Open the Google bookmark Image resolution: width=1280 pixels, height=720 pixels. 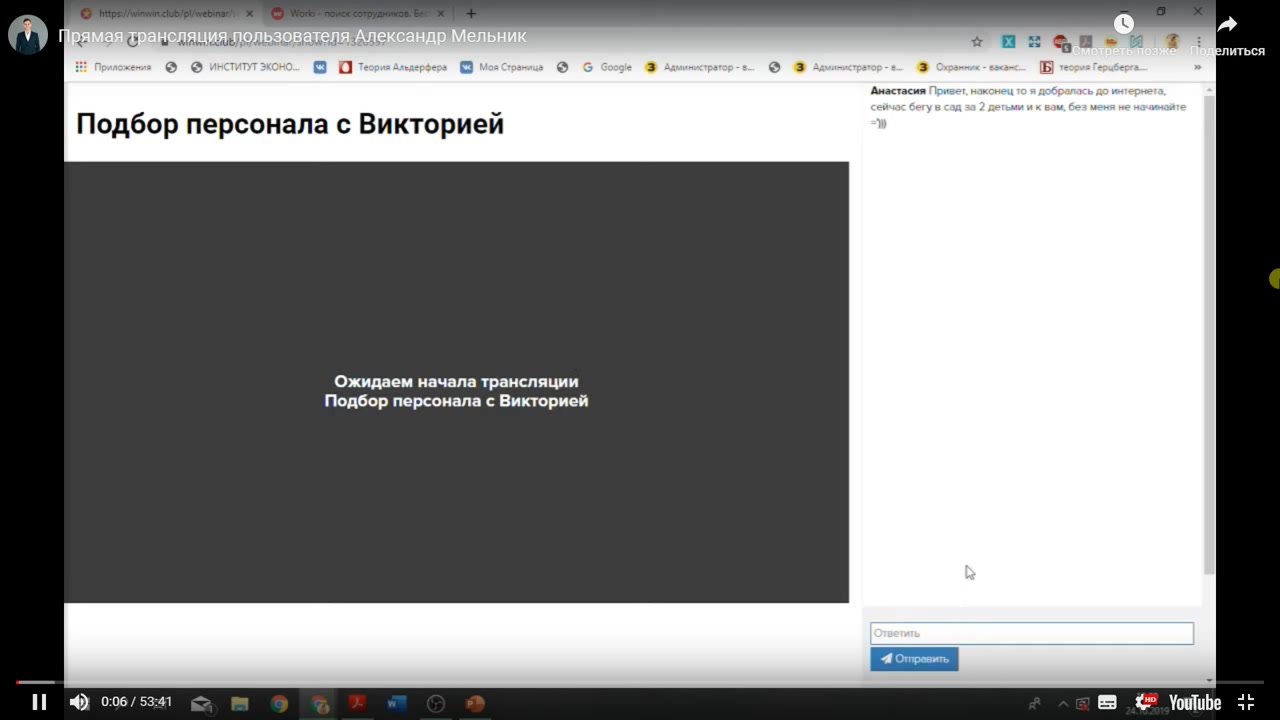(607, 67)
